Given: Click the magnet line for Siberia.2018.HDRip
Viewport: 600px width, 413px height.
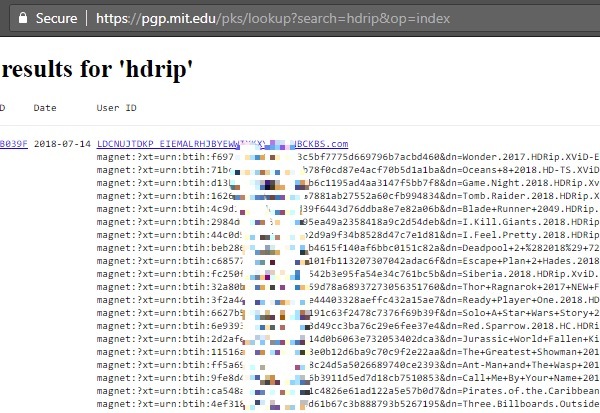Looking at the screenshot, I should (x=348, y=274).
